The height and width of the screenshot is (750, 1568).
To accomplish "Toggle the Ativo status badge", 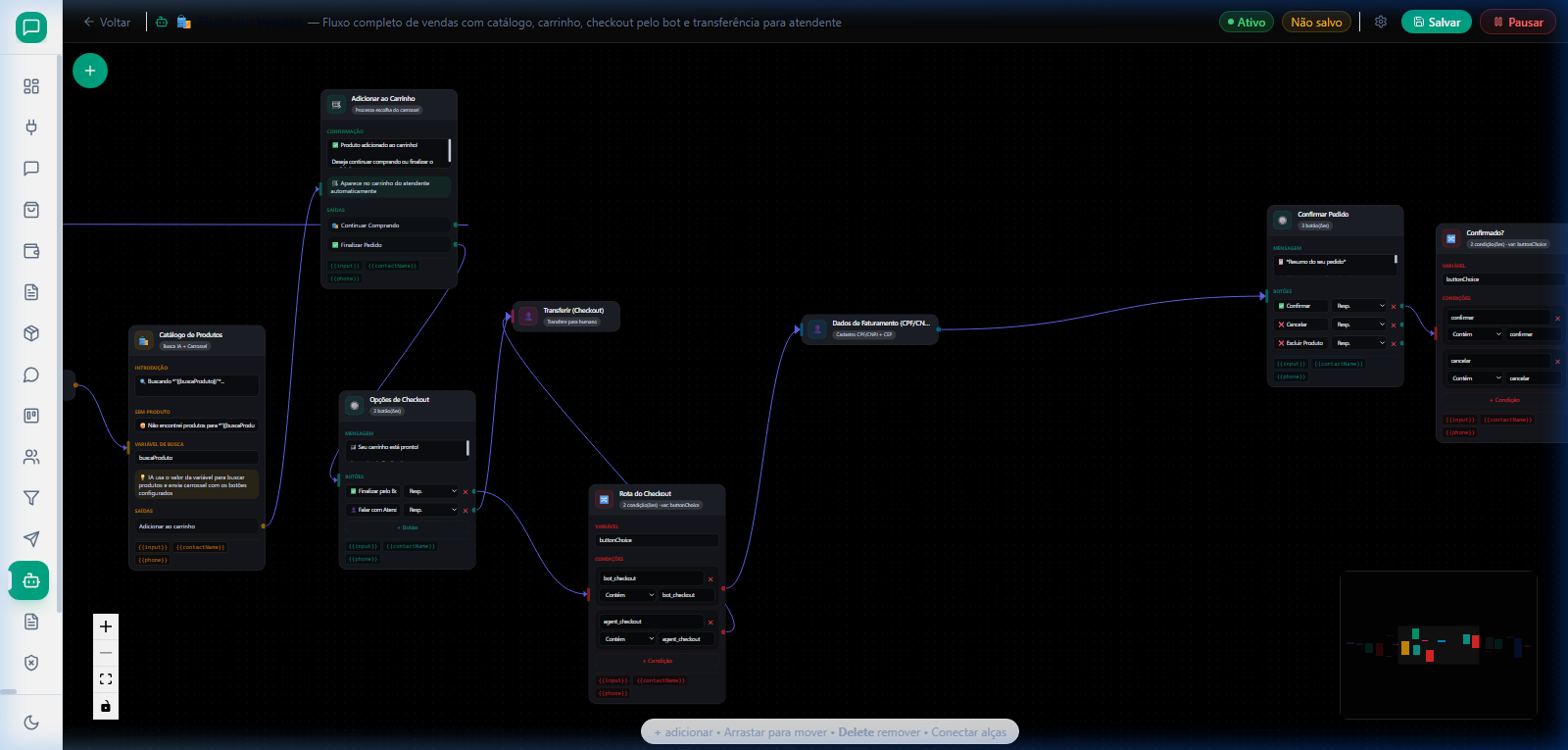I will click(x=1247, y=22).
